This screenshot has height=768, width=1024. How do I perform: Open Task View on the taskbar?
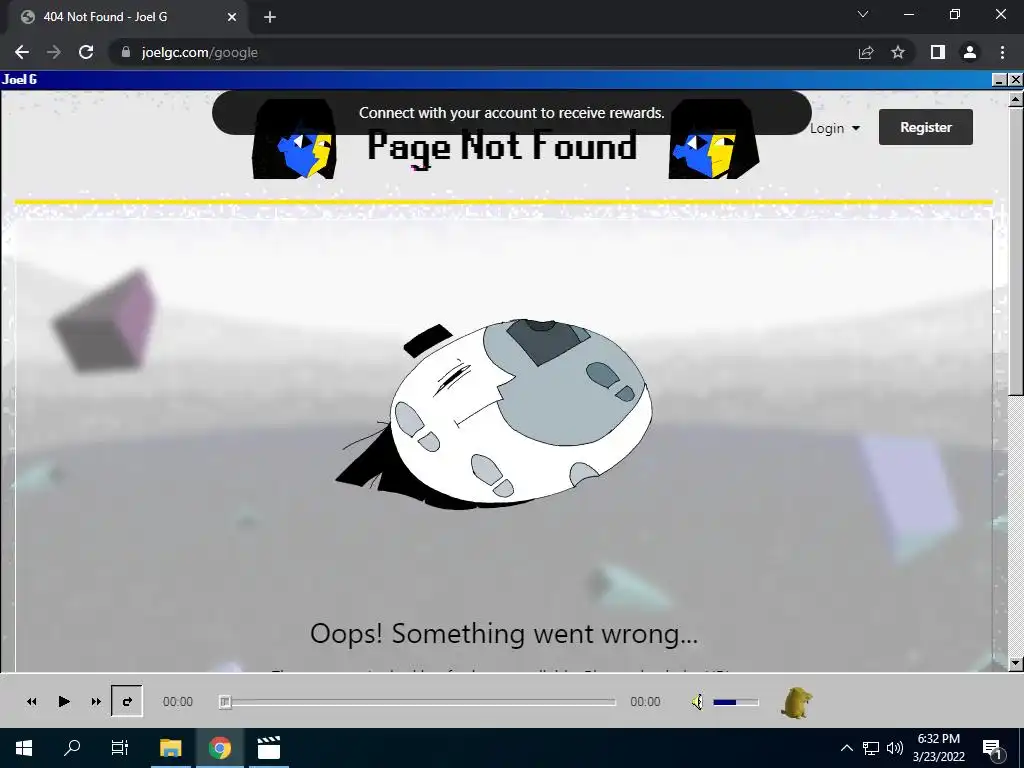coord(120,748)
